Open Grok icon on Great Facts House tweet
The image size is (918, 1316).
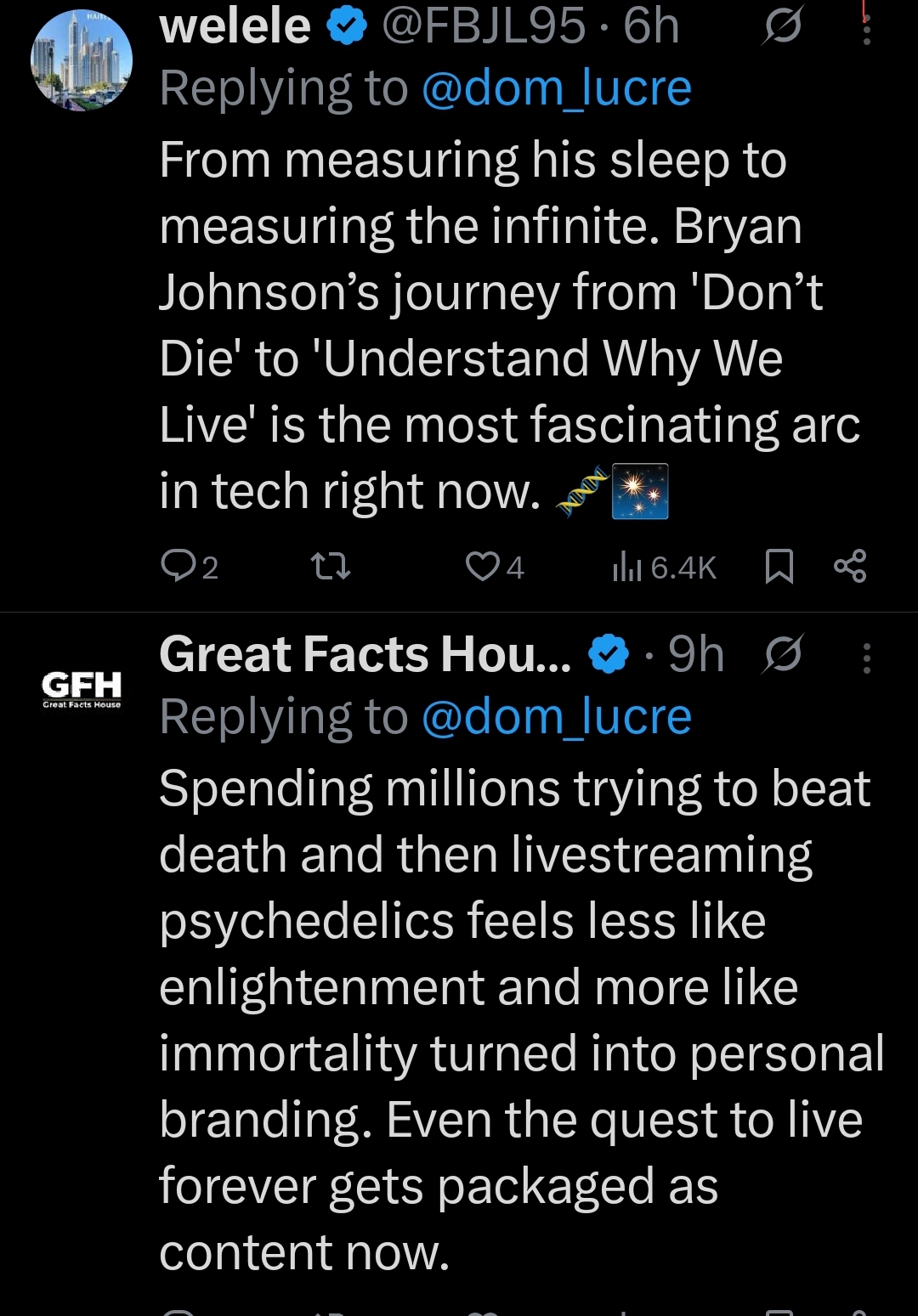[782, 655]
